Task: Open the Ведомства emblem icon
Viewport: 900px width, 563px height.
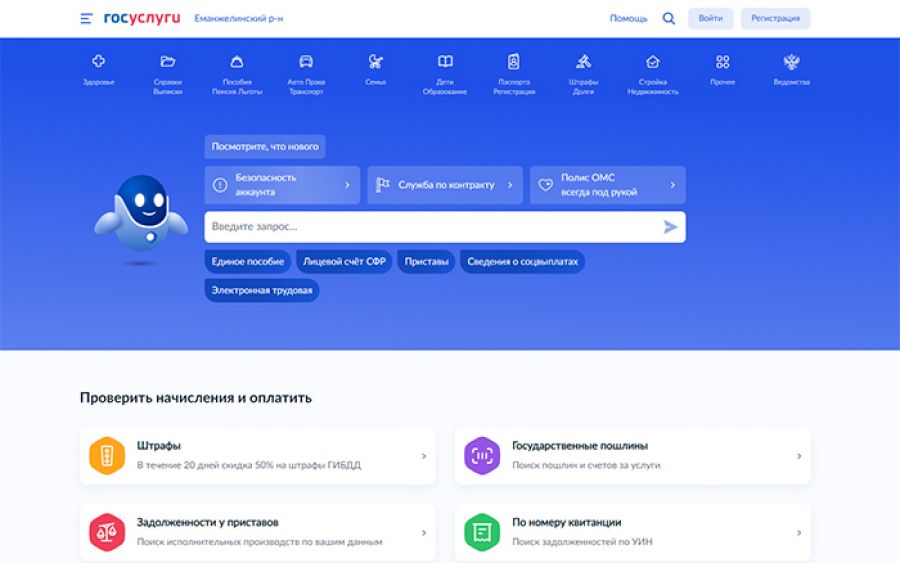Action: (792, 61)
